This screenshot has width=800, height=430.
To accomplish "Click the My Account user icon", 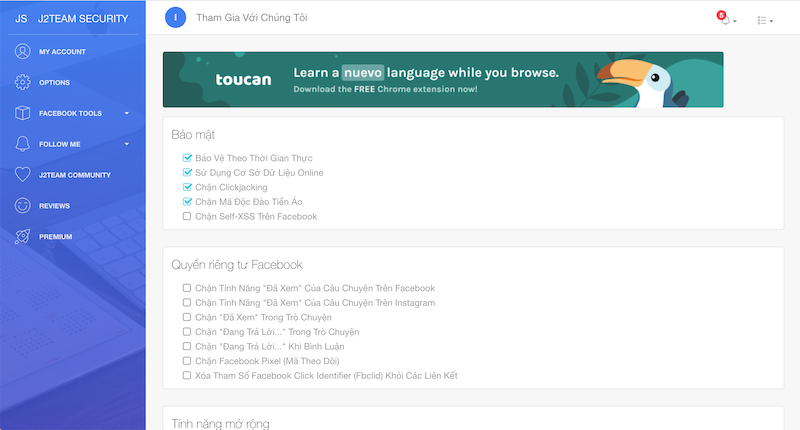I will (x=22, y=51).
